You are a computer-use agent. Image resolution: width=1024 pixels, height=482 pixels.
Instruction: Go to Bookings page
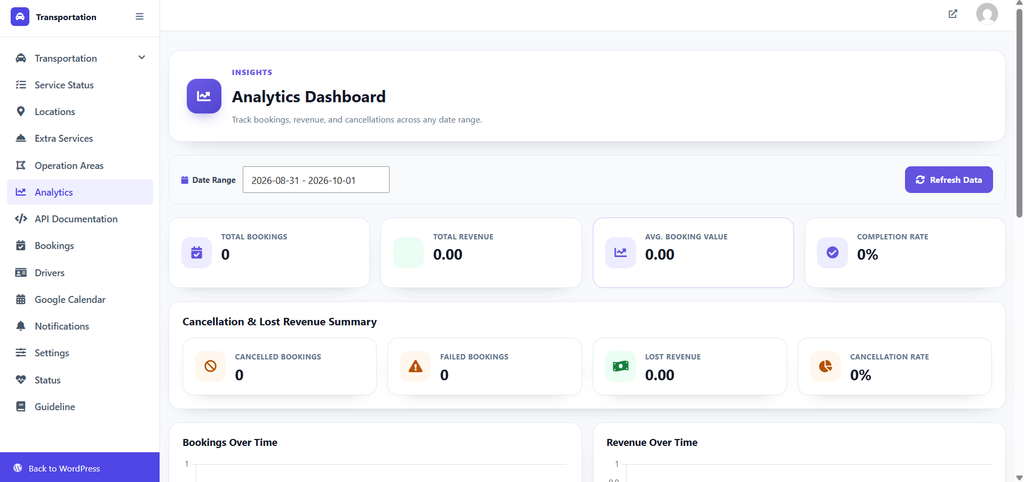point(80,246)
